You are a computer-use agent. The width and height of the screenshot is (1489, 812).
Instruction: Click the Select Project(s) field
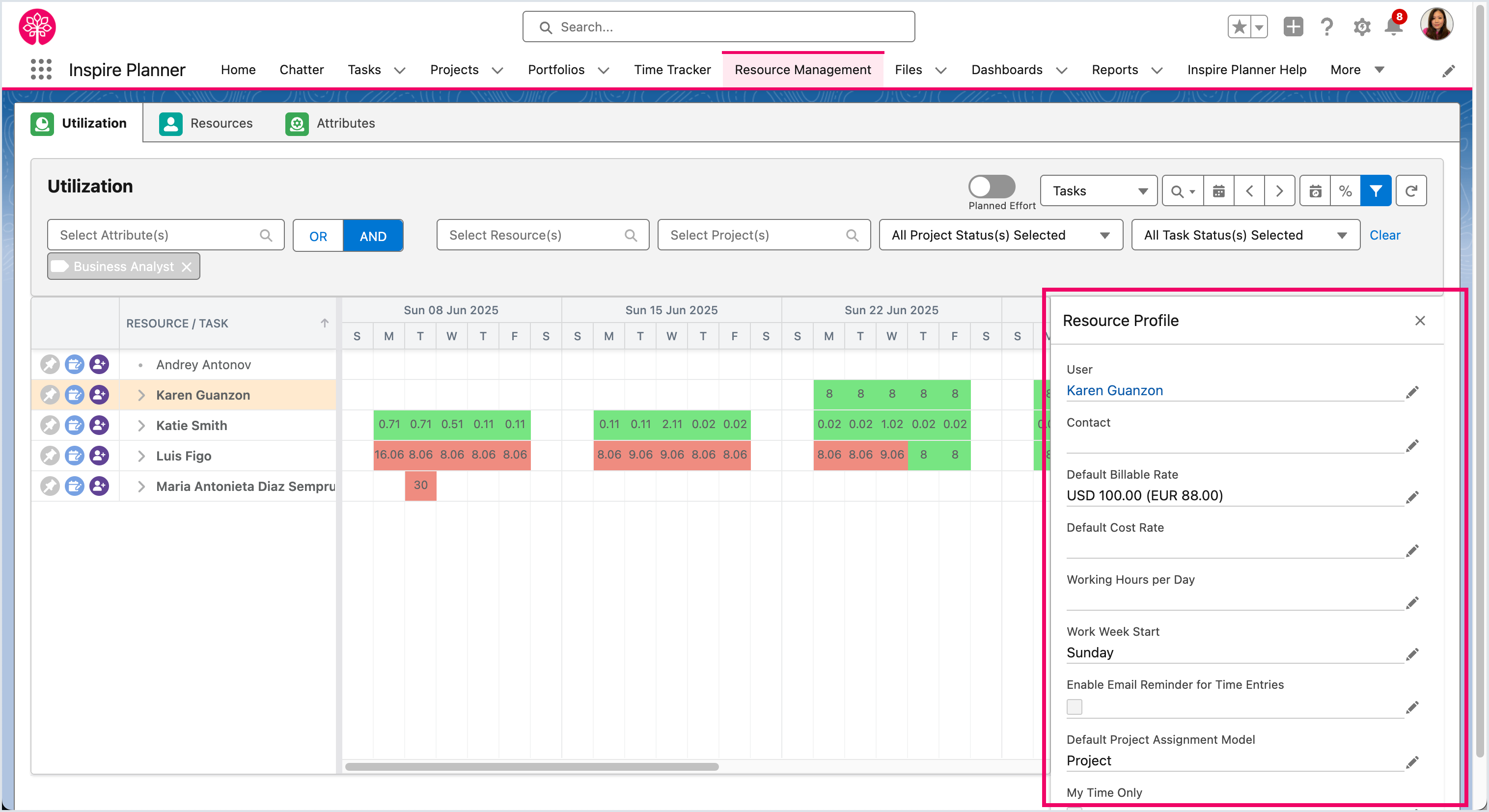coord(764,235)
